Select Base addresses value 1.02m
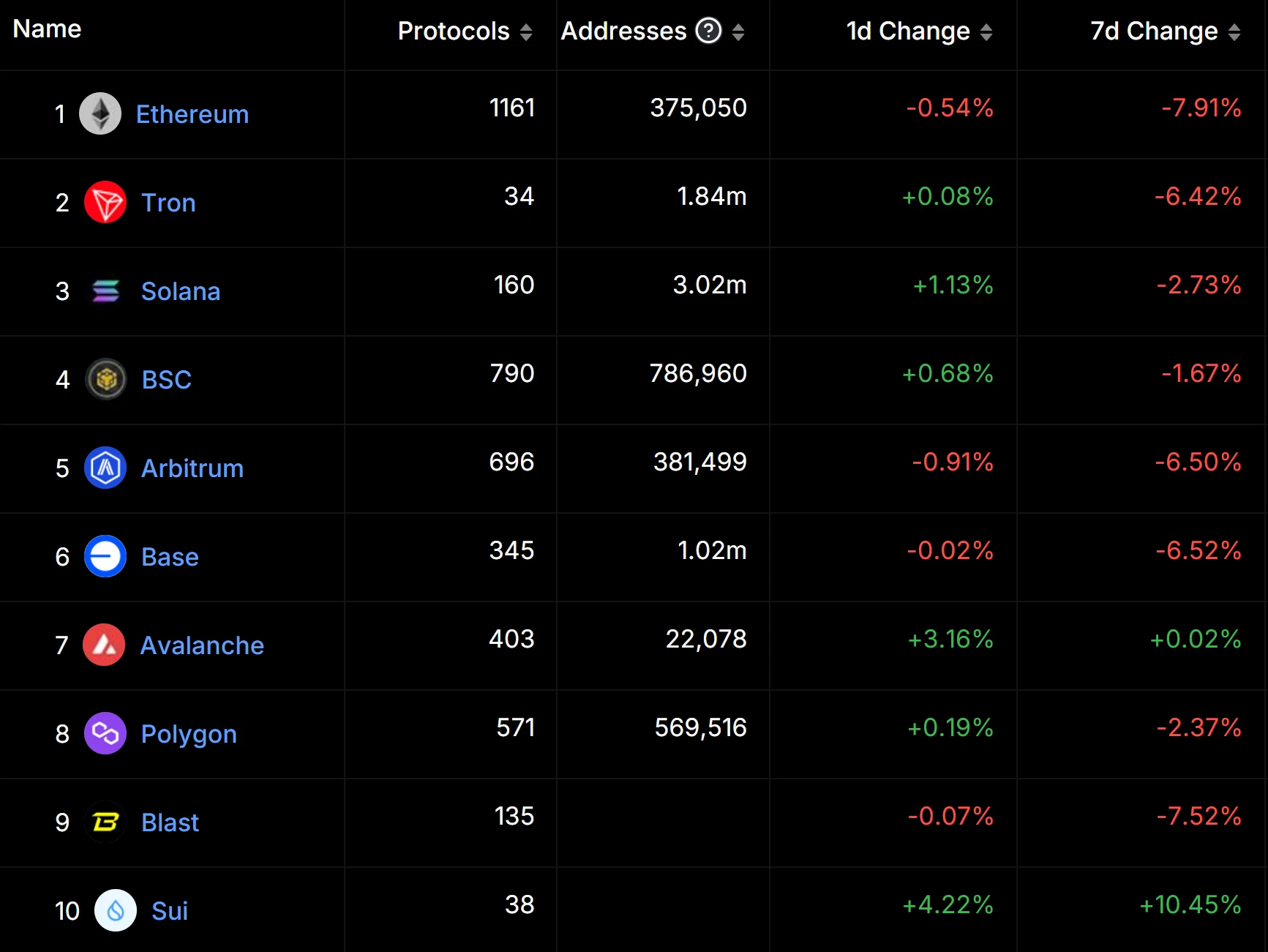The image size is (1268, 952). pos(712,550)
